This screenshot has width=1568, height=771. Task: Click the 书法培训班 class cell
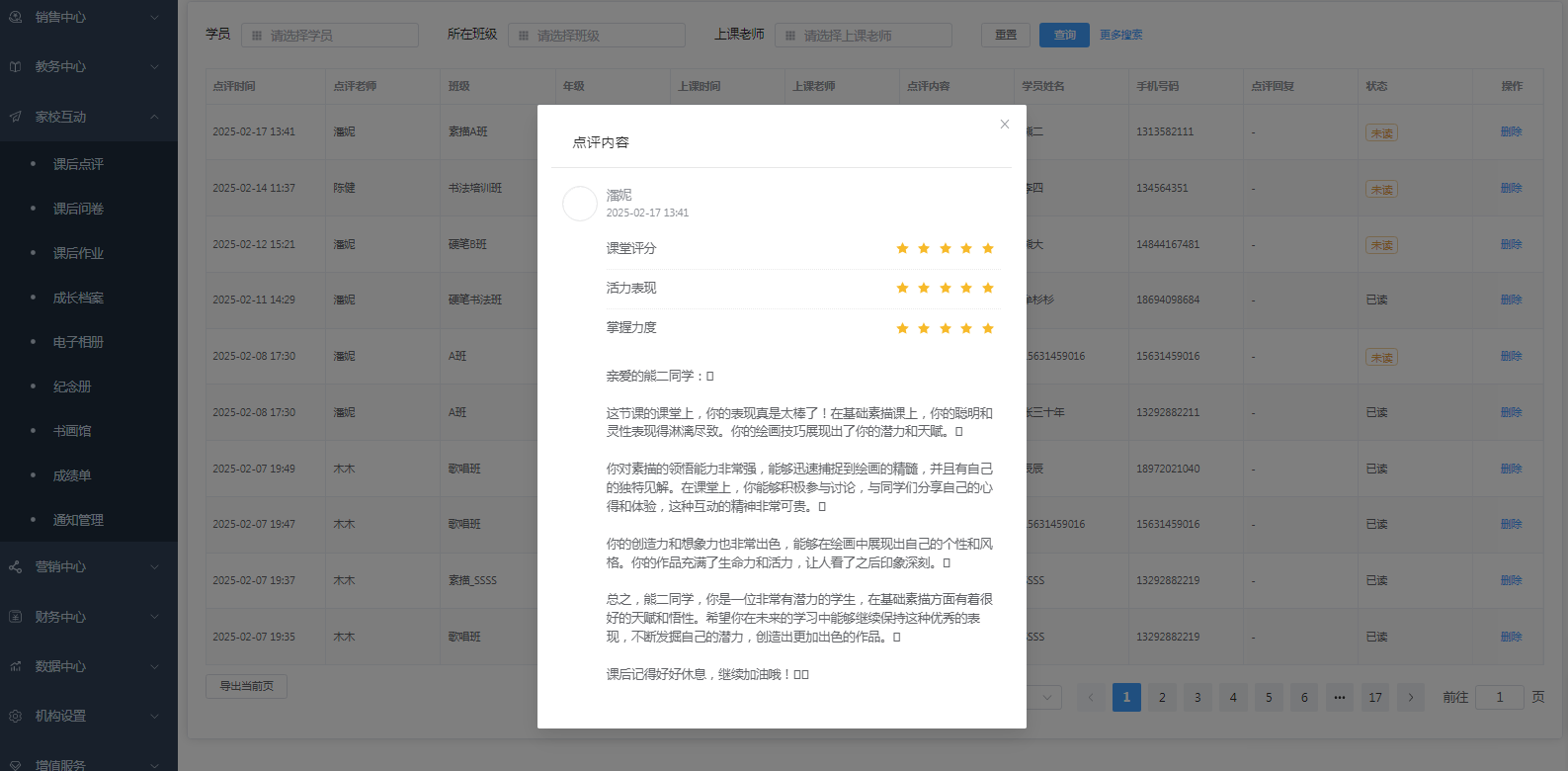point(475,188)
